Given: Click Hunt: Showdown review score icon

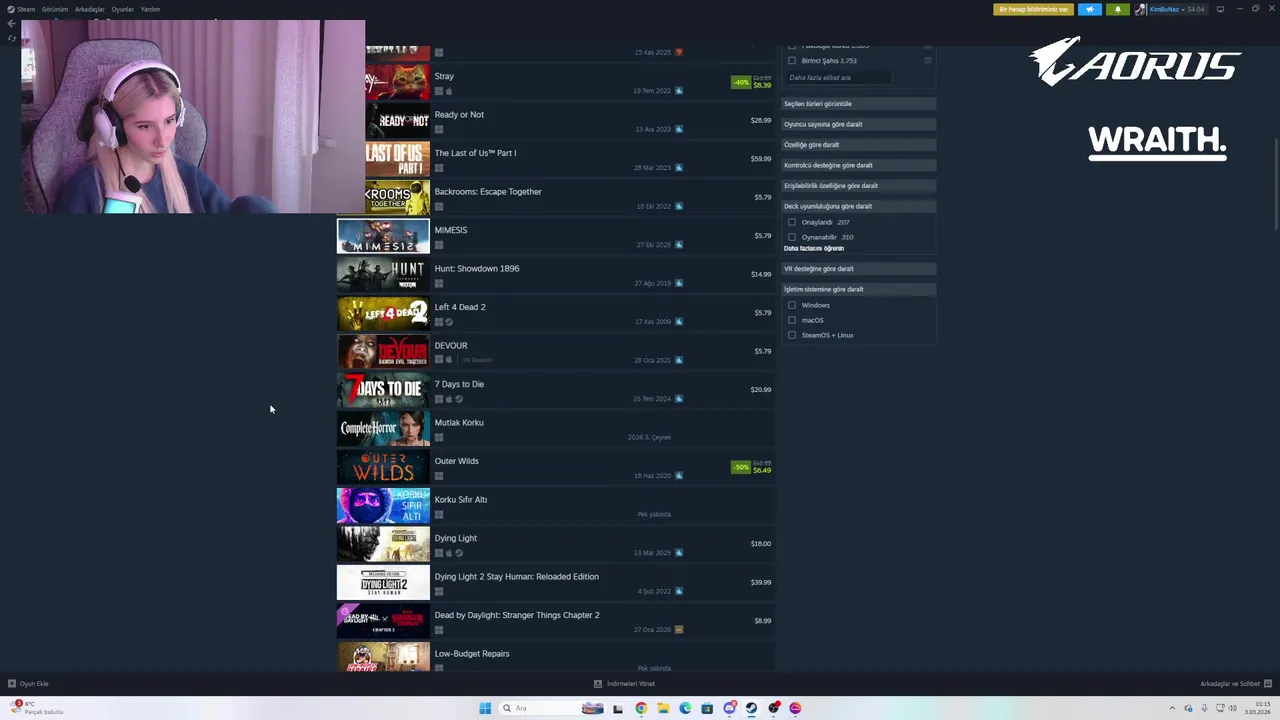Looking at the screenshot, I should click(x=679, y=283).
